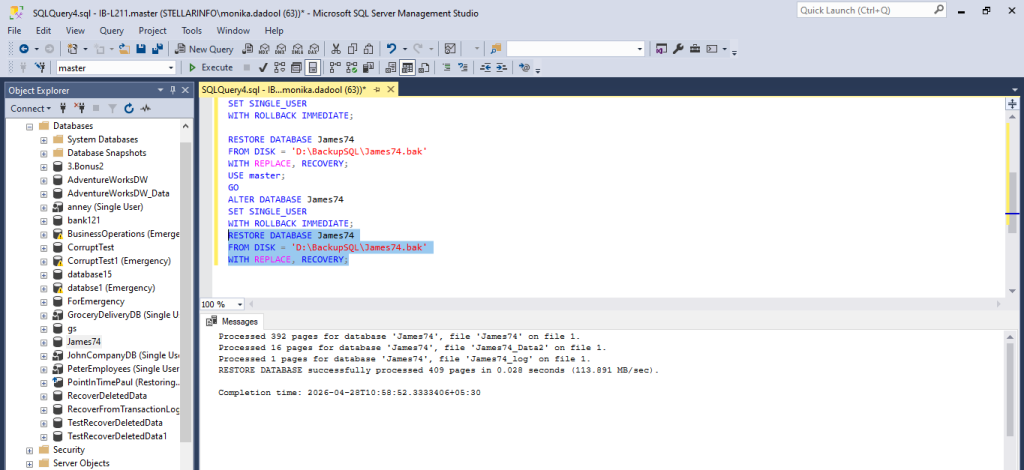Viewport: 1024px width, 470px height.
Task: Click the Properties wrench icon
Action: coord(678,49)
